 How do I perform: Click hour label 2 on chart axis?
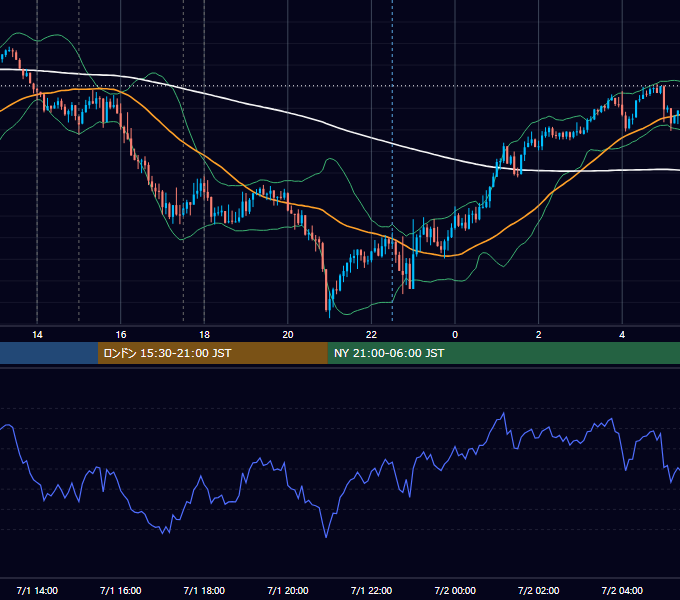click(539, 335)
